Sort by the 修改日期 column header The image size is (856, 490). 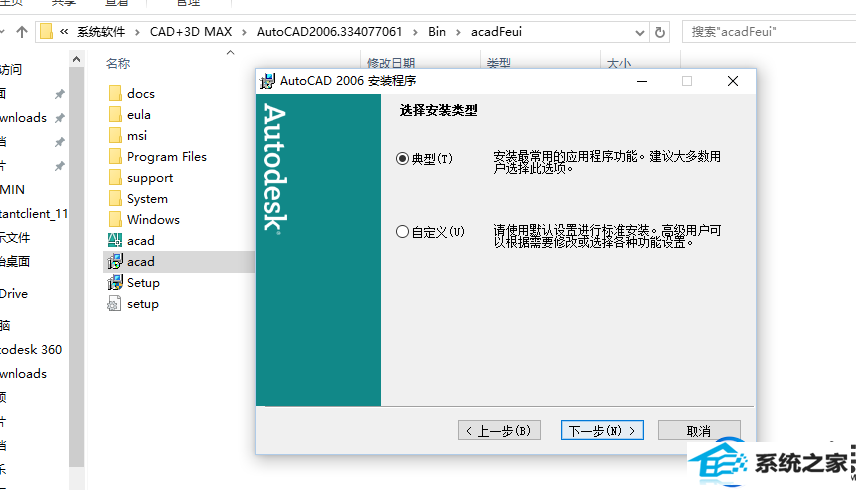pos(391,63)
